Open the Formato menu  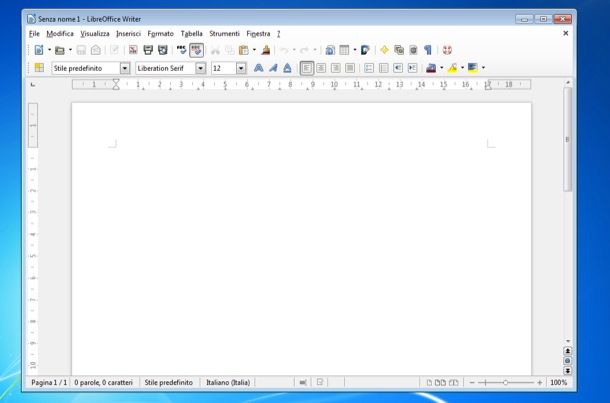pos(161,34)
